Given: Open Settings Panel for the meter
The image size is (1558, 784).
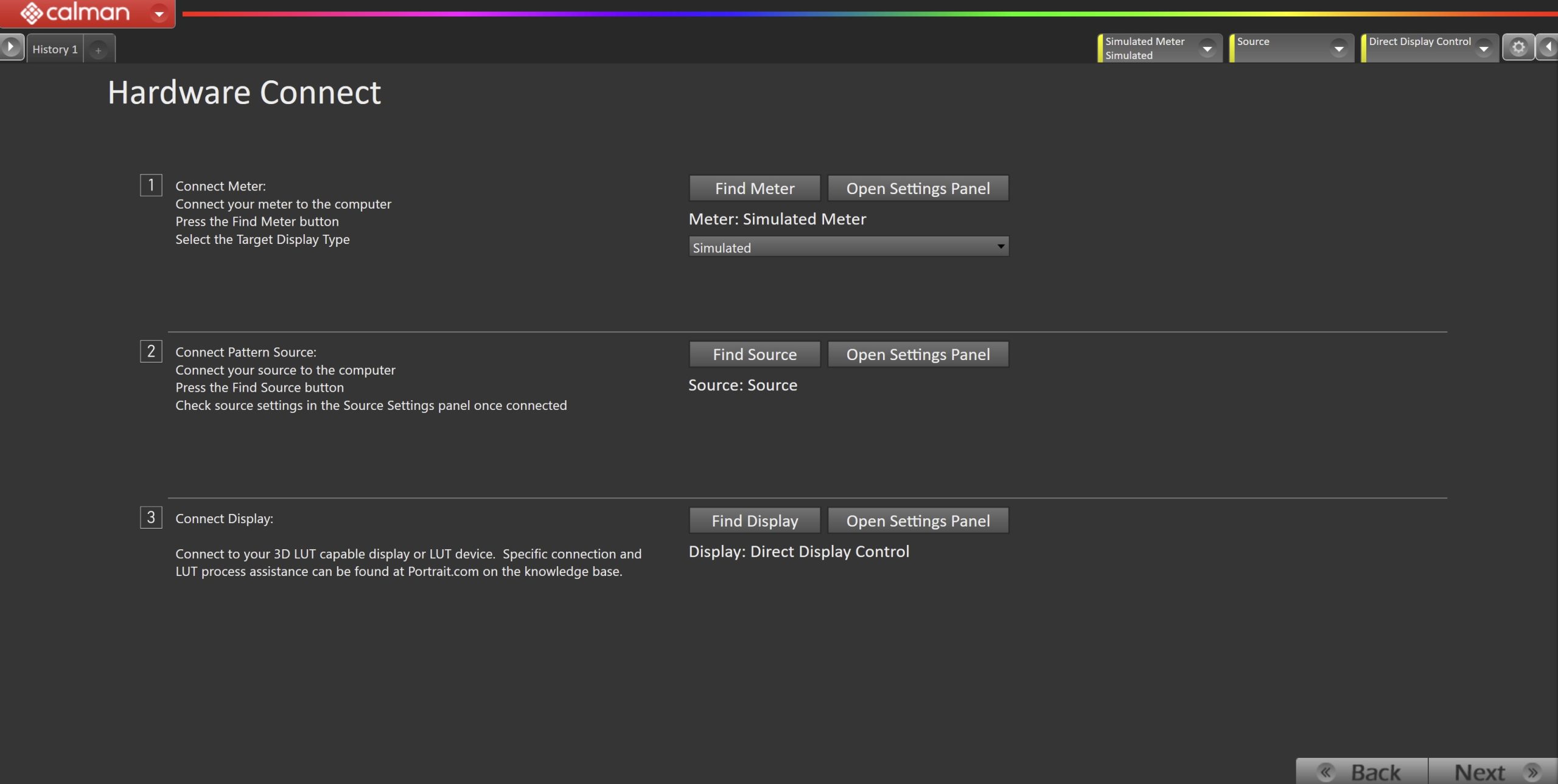Looking at the screenshot, I should [x=917, y=189].
